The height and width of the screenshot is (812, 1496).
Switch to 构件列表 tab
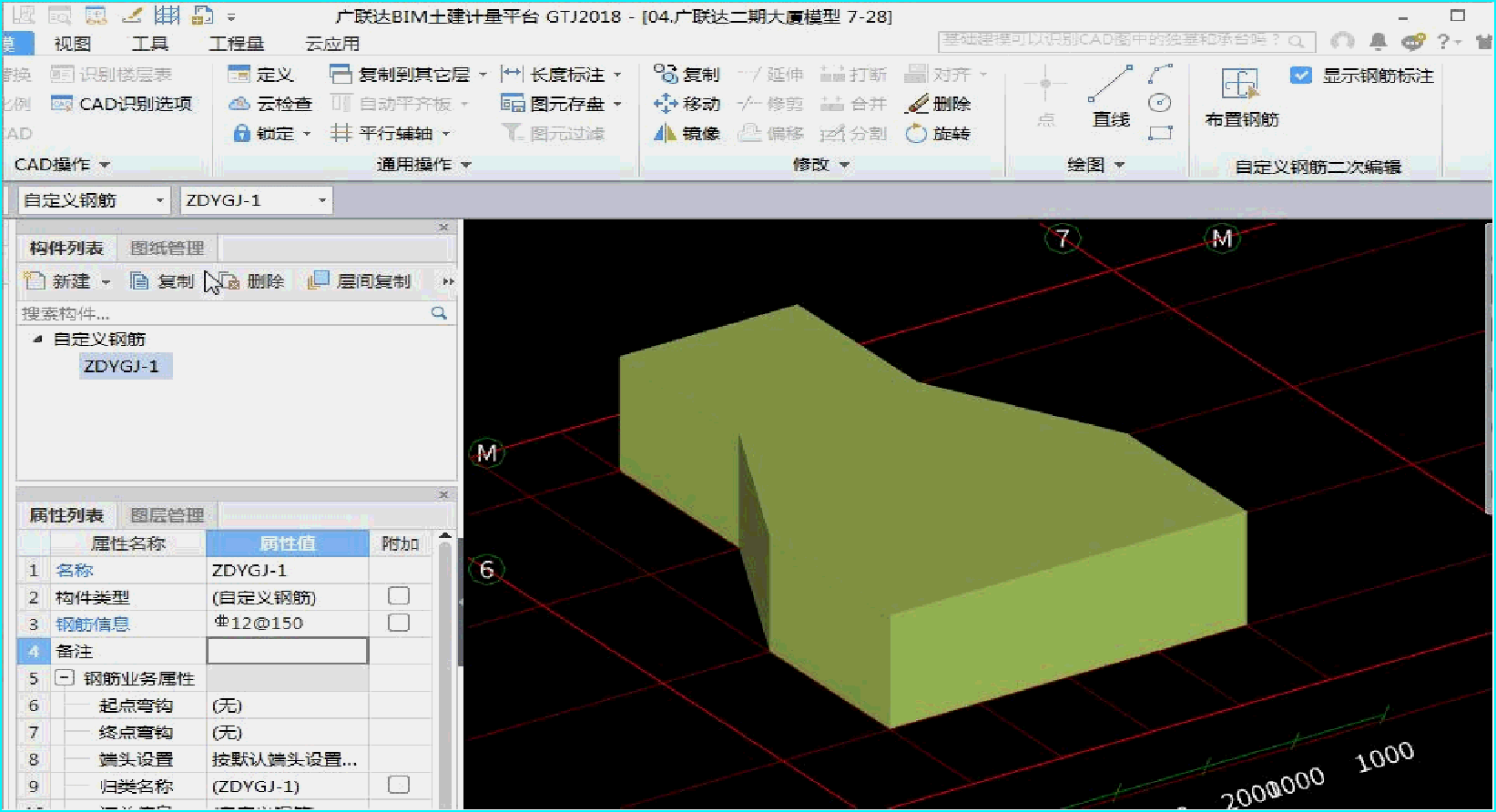[x=66, y=248]
